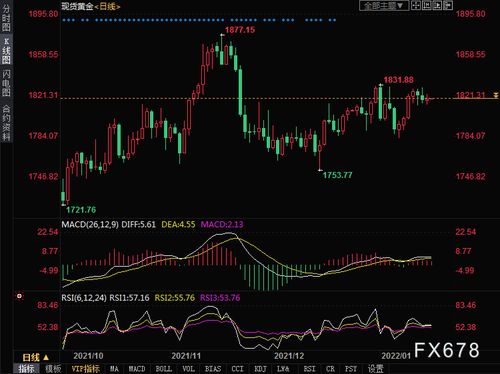Open the 闪电图 sidebar view
500x374 pixels.
[6, 83]
